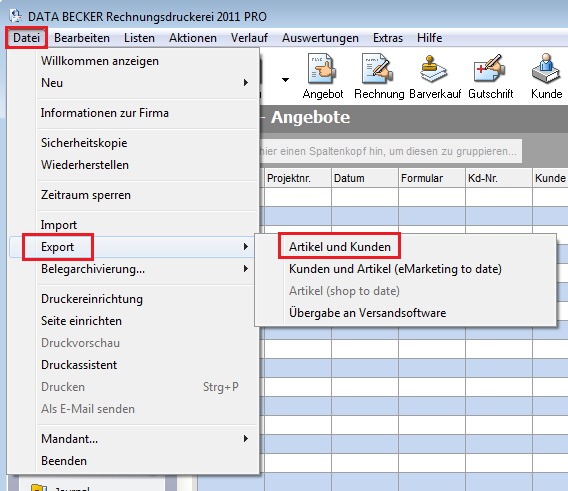Open the Listen menu
The height and width of the screenshot is (491, 568).
click(139, 38)
